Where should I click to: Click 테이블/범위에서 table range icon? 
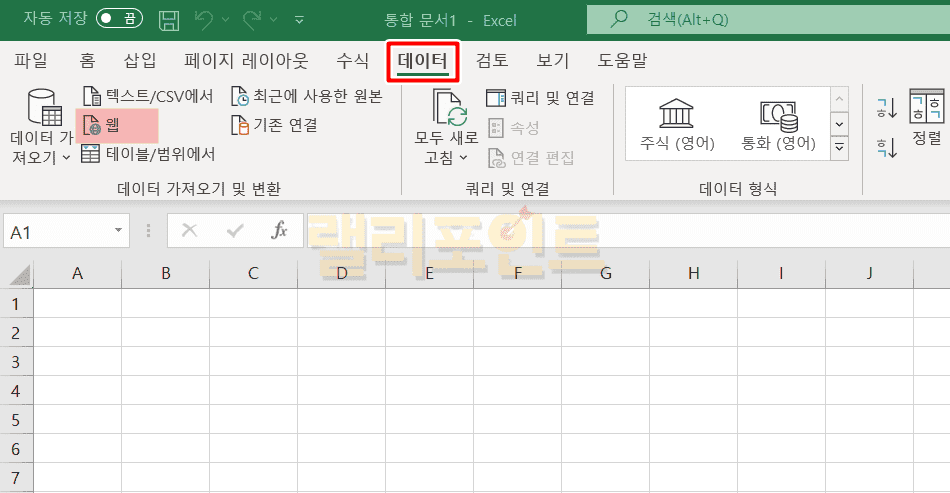[x=91, y=154]
